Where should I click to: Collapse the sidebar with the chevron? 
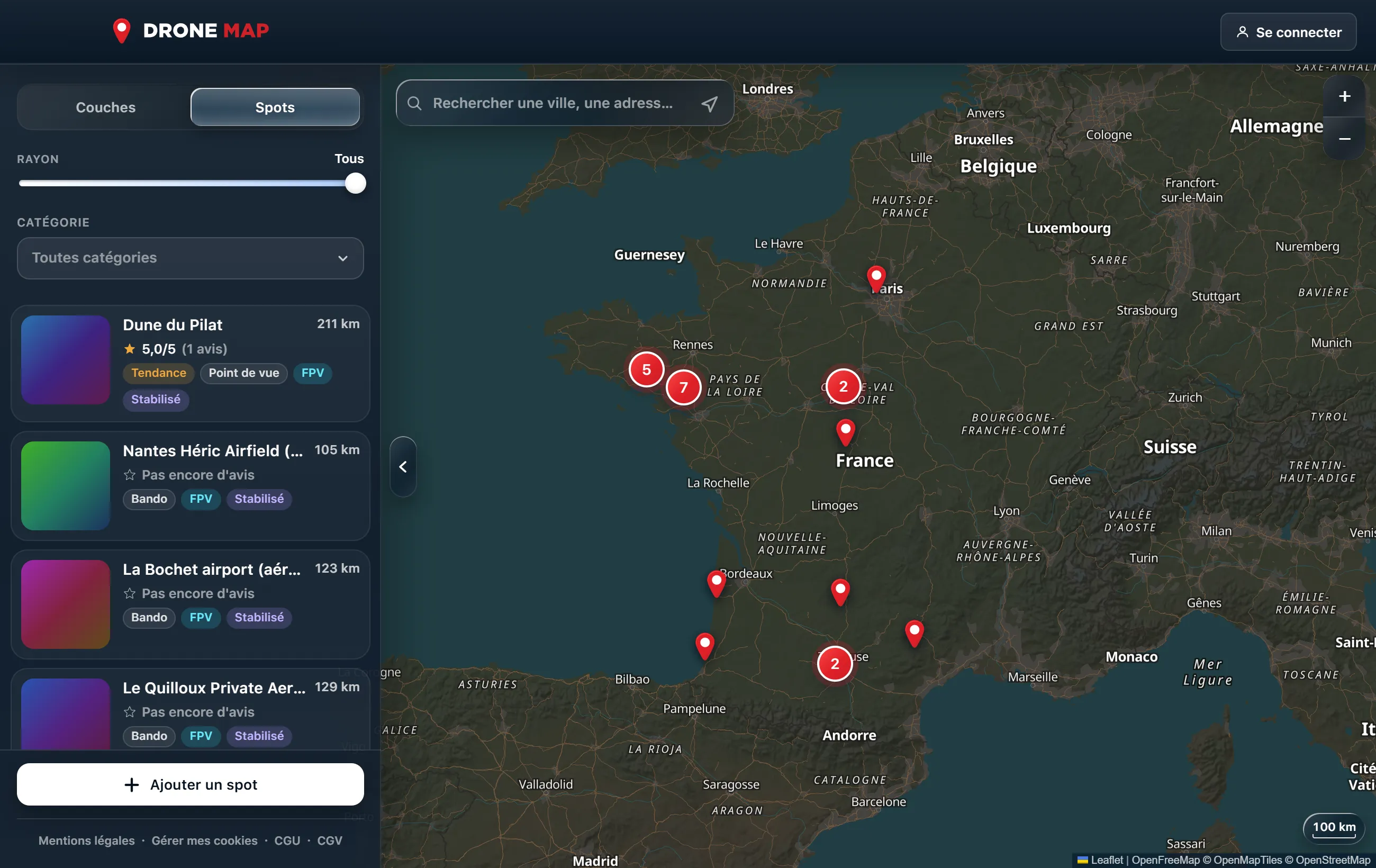pos(403,467)
